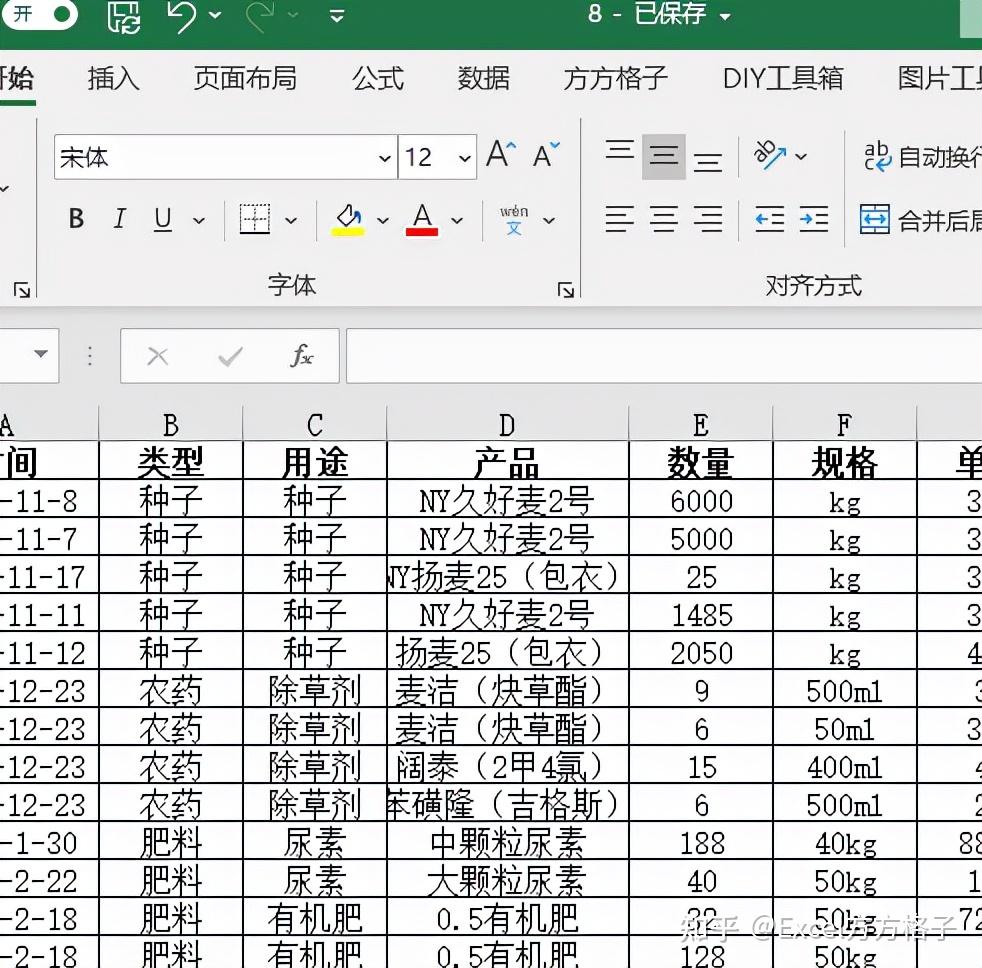Select Middle Align
982x968 pixels.
pos(664,156)
